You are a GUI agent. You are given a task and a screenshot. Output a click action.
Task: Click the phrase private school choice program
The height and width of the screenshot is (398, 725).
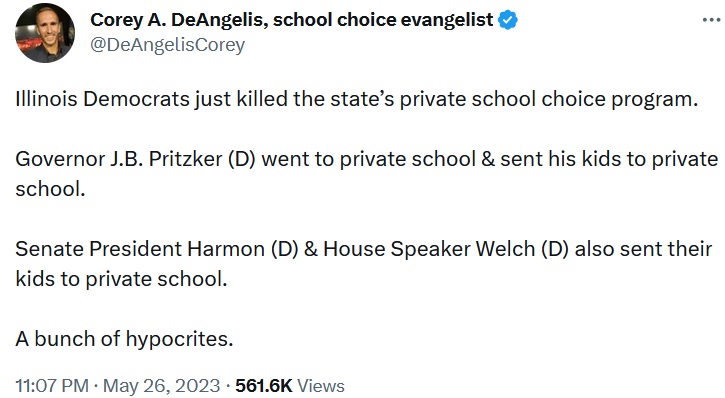coord(549,99)
